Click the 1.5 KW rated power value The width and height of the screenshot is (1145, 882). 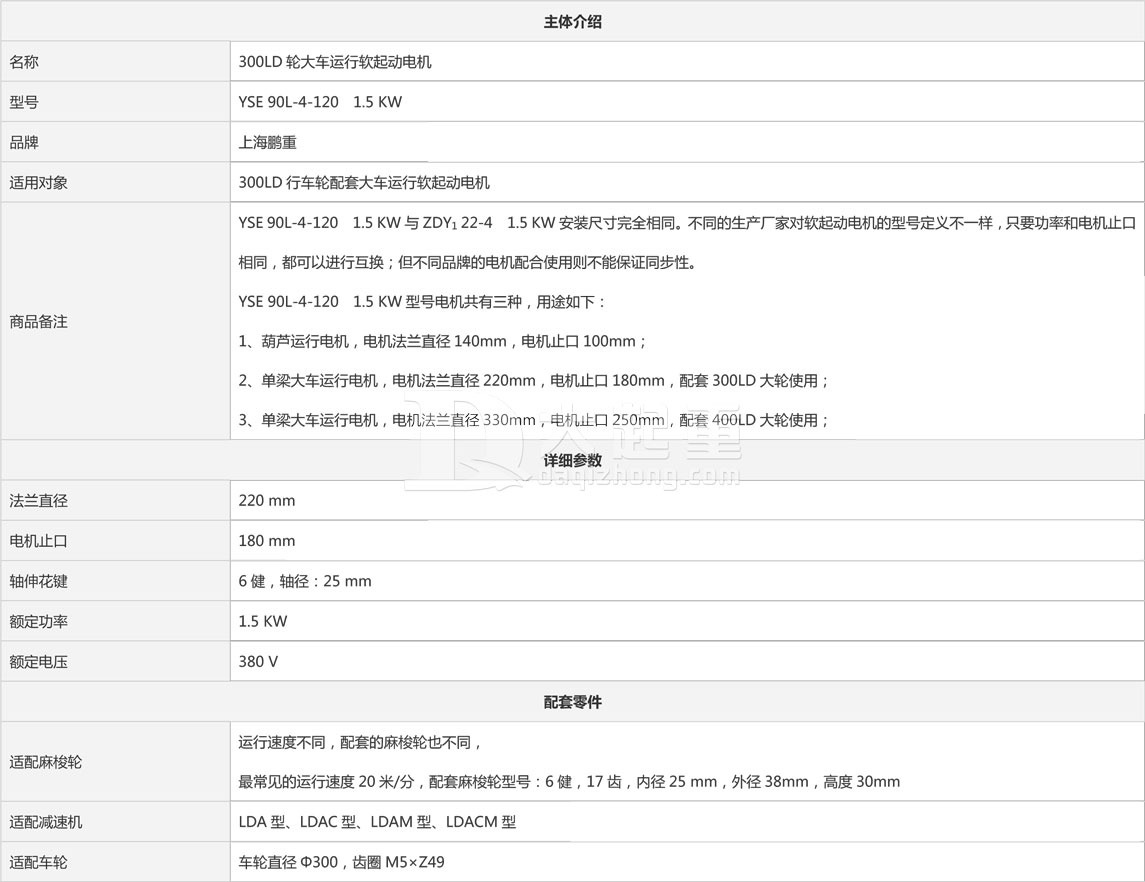(263, 621)
